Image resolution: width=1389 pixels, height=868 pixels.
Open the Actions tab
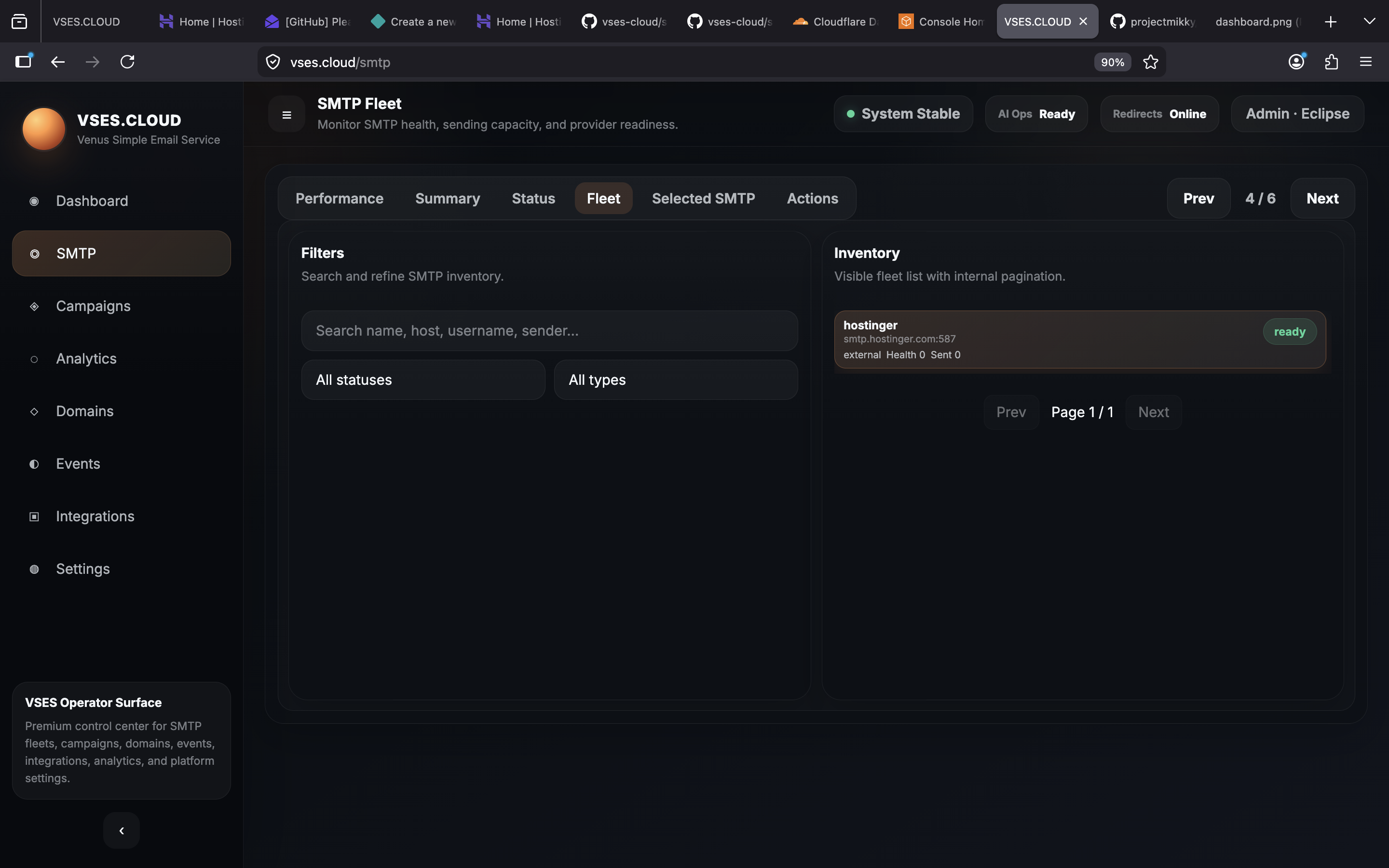coord(812,199)
